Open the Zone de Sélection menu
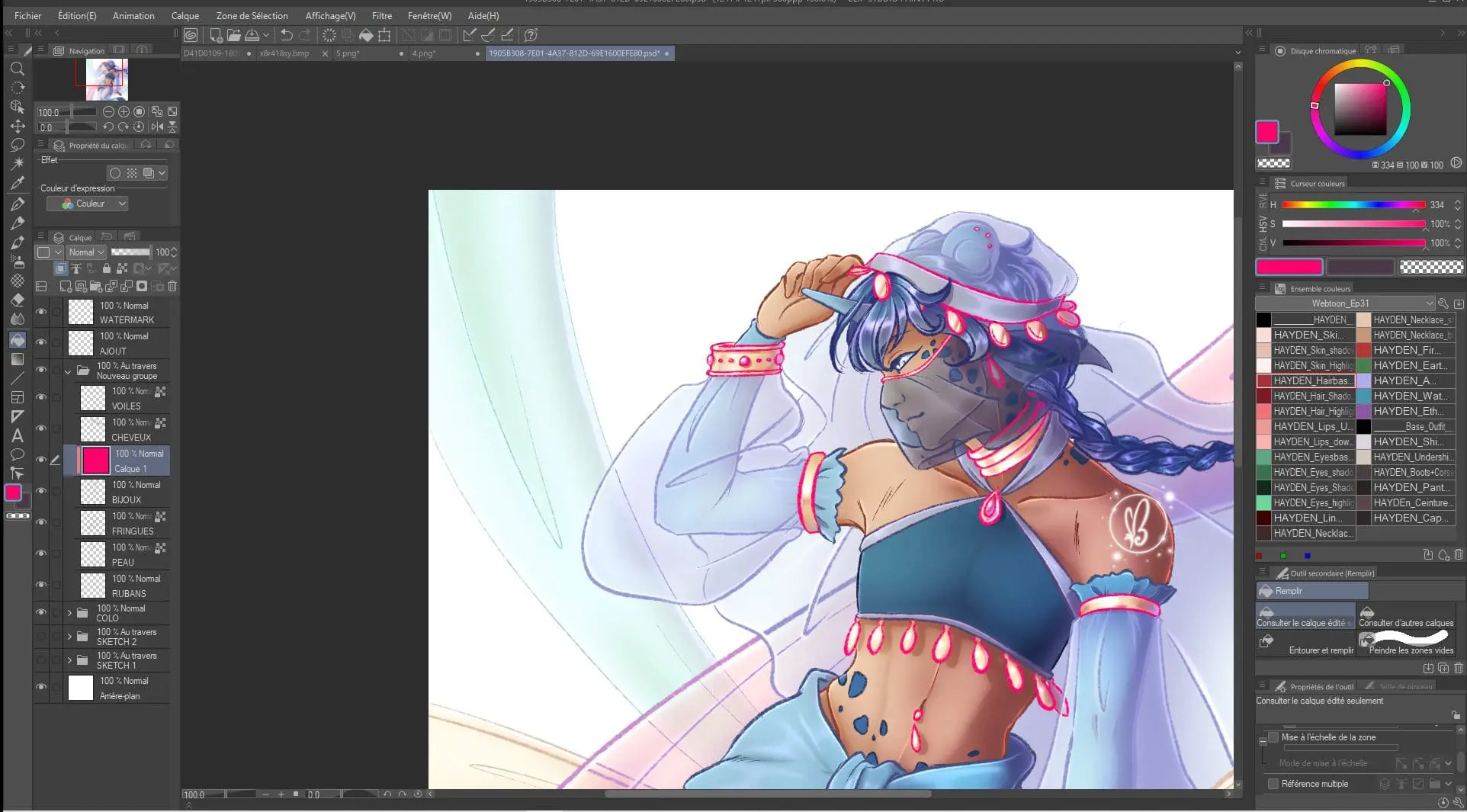This screenshot has height=812, width=1467. click(x=252, y=15)
